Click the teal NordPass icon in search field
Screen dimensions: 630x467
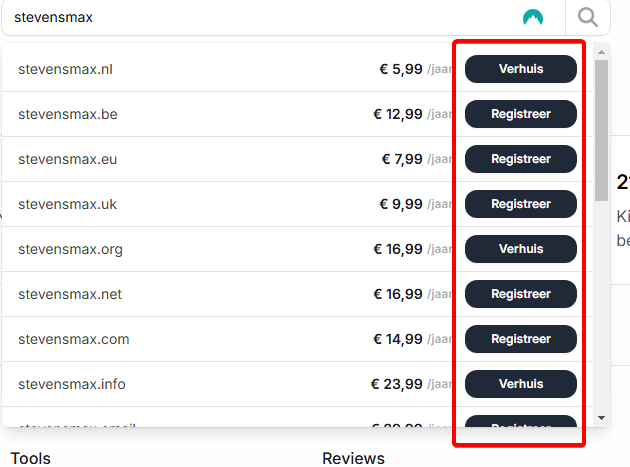[533, 17]
